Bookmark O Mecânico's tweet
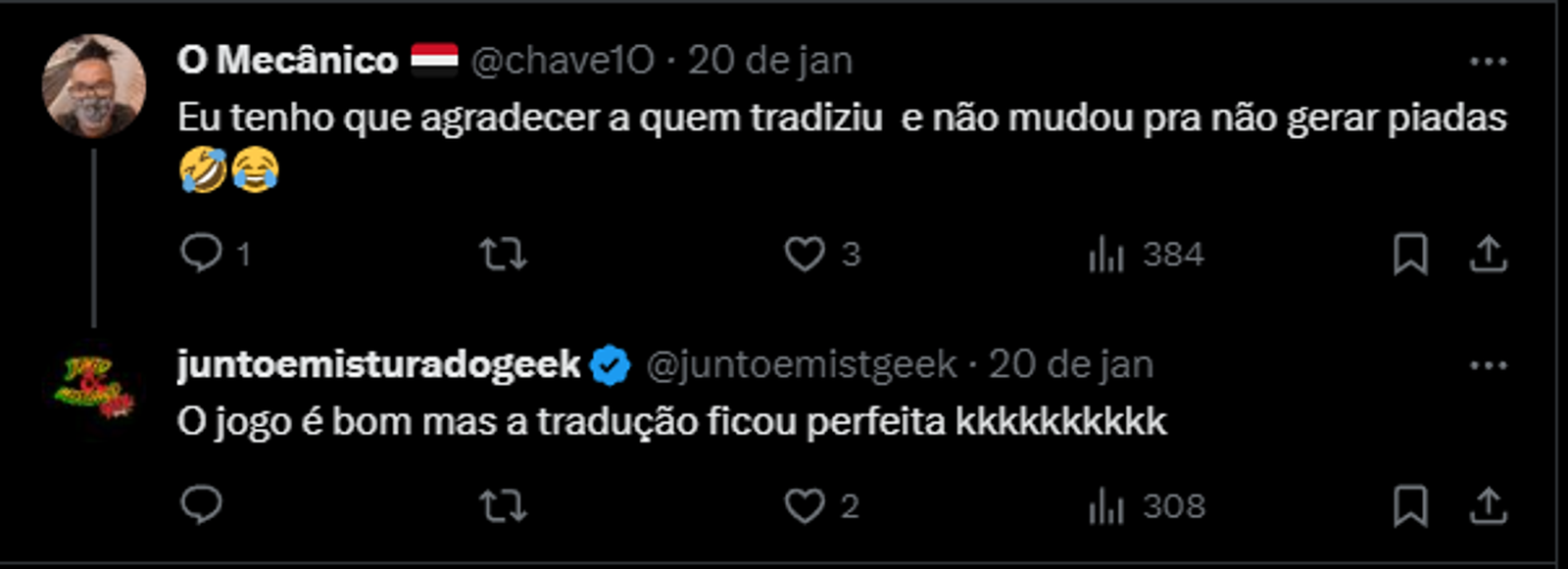 point(1410,255)
